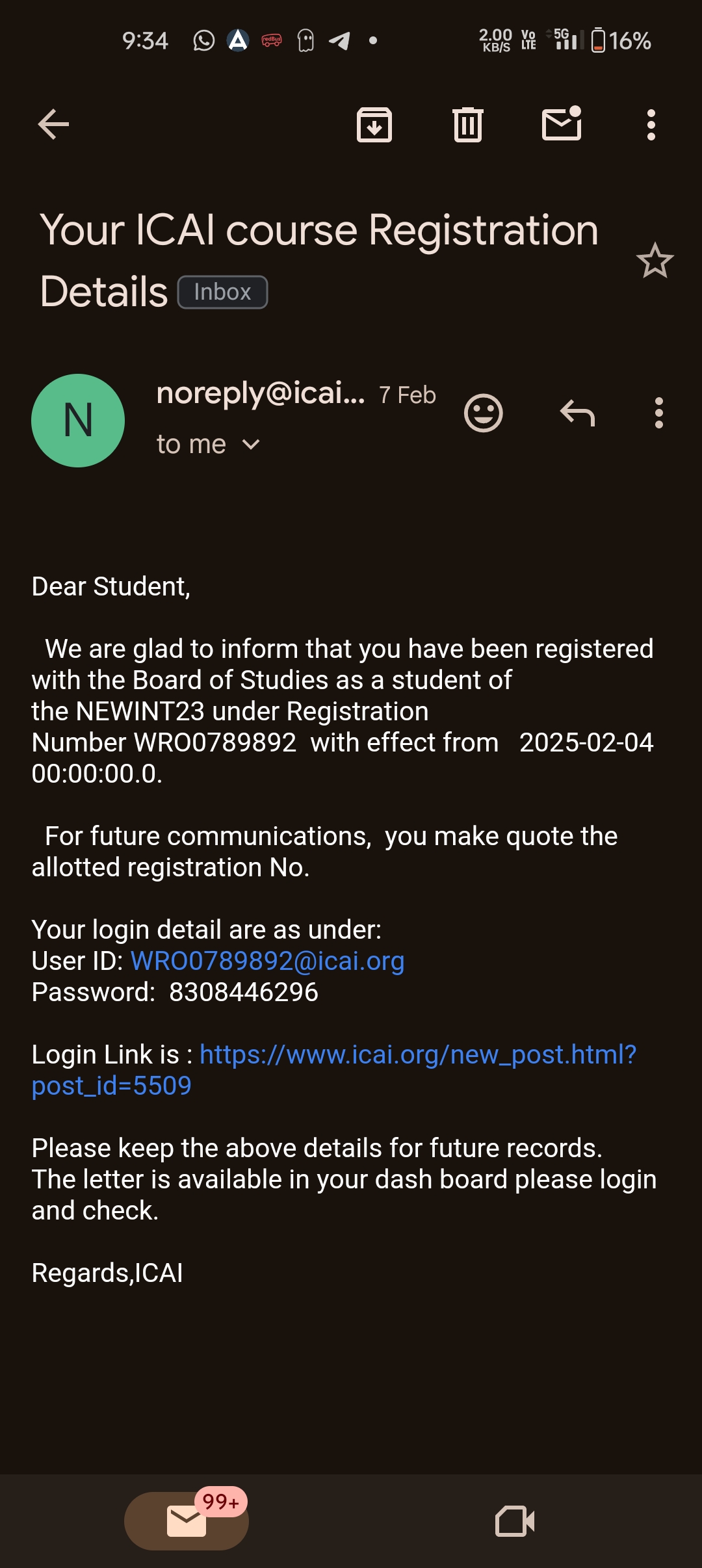Viewport: 702px width, 1568px height.
Task: Tap the back arrow to leave email
Action: click(x=53, y=124)
